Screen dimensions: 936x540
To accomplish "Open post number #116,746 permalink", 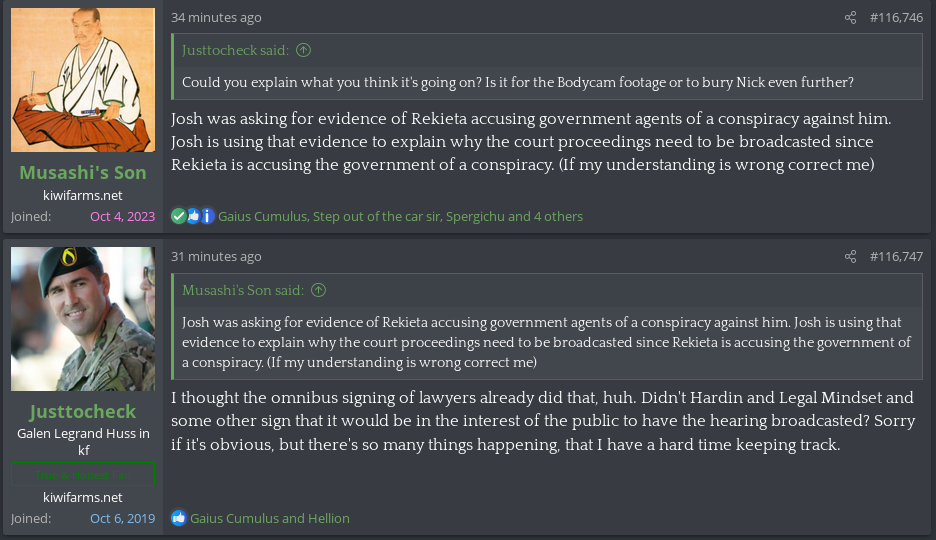I will click(x=896, y=18).
